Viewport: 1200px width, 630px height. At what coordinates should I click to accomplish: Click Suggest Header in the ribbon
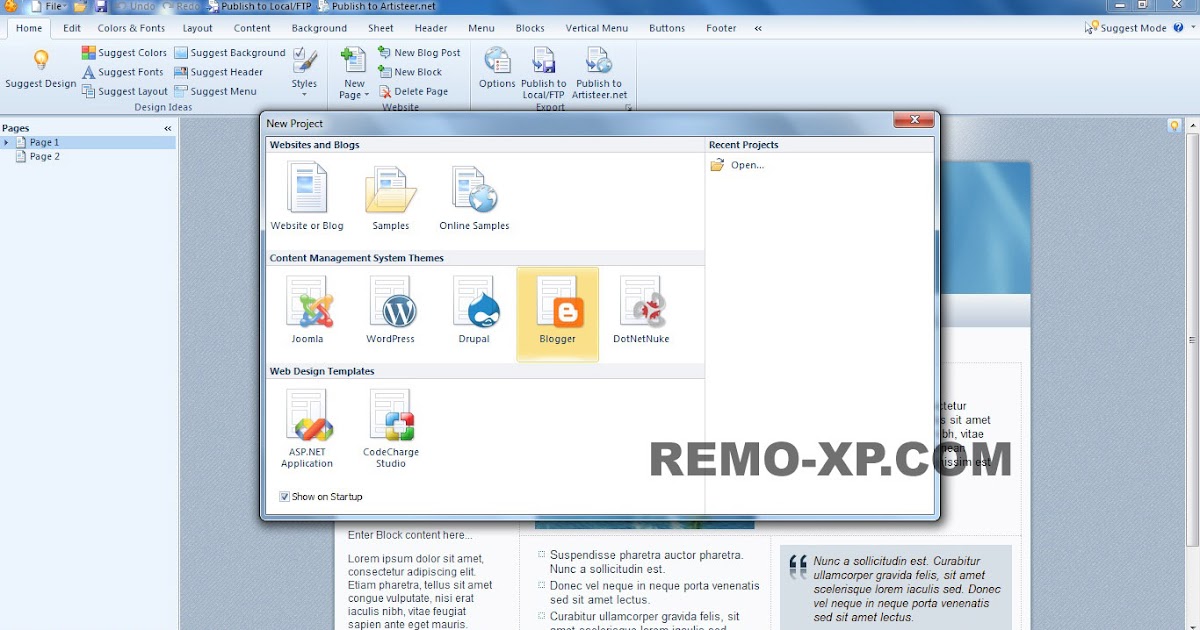218,72
